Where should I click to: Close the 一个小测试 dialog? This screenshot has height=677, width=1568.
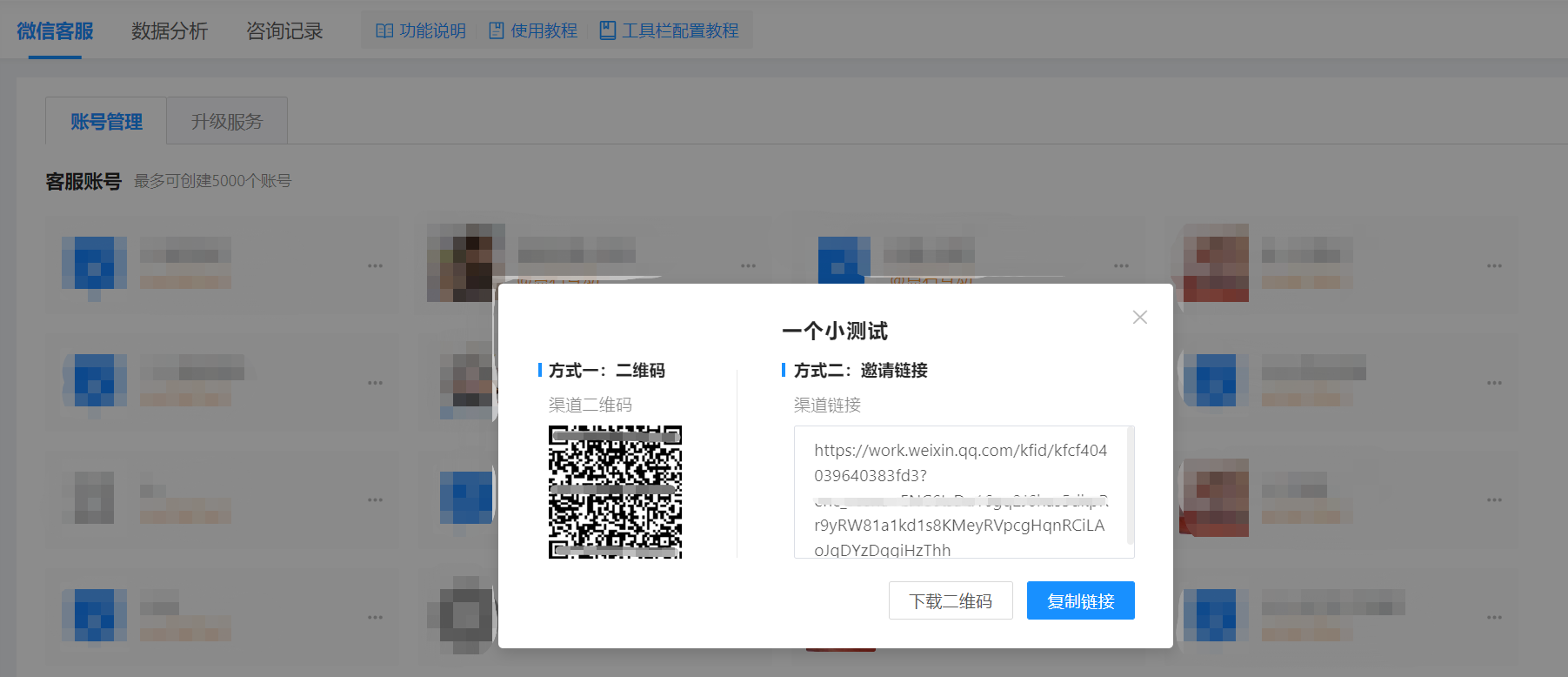pyautogui.click(x=1139, y=318)
